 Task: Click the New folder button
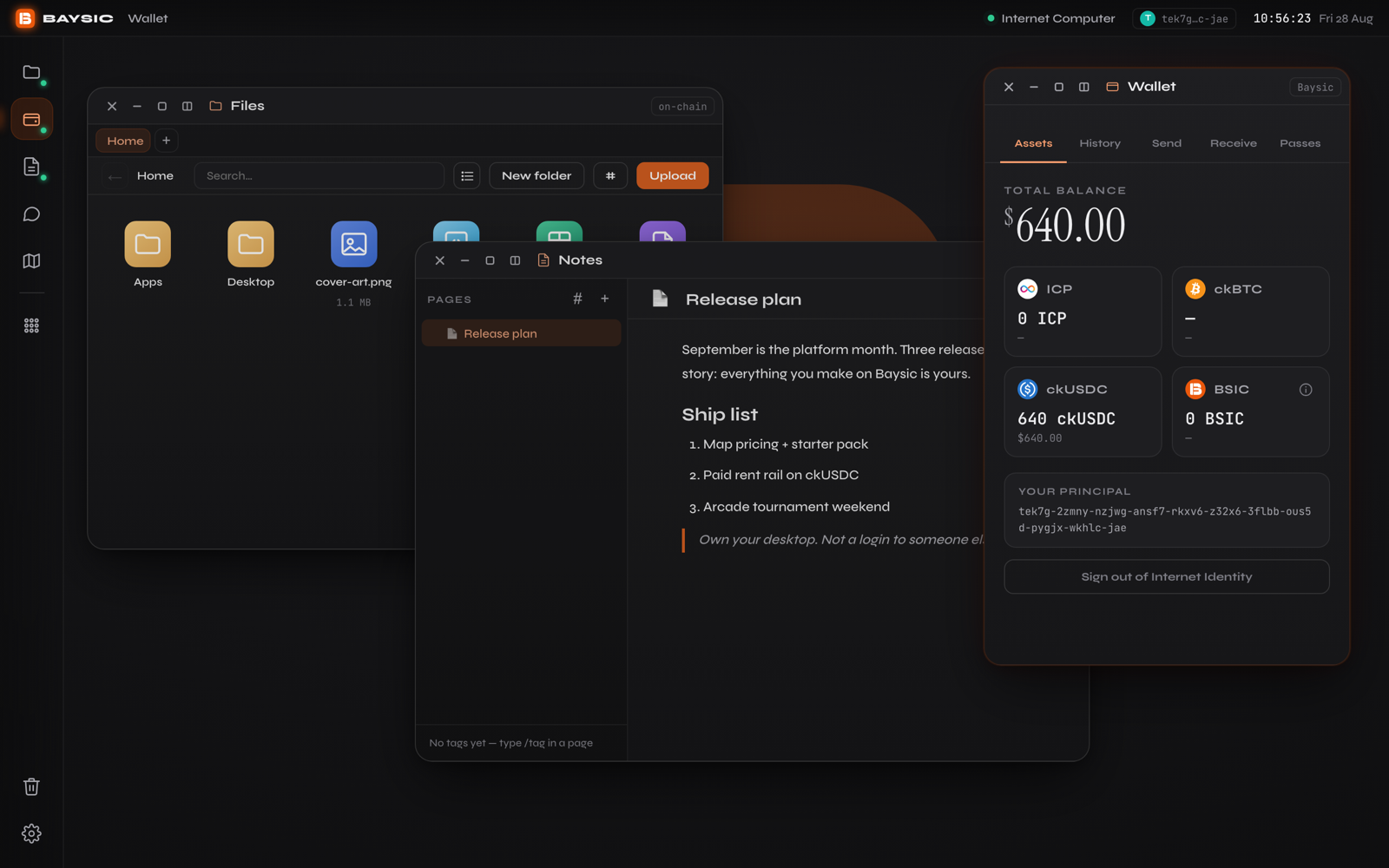537,175
